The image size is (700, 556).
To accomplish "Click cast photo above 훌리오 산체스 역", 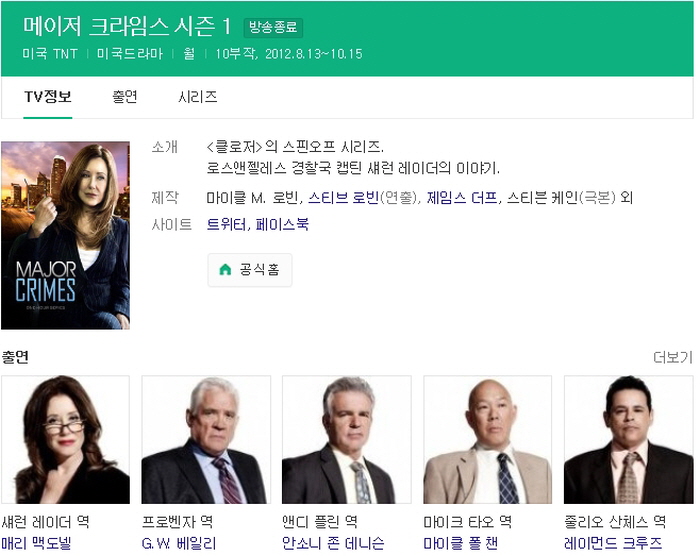I will pos(628,439).
